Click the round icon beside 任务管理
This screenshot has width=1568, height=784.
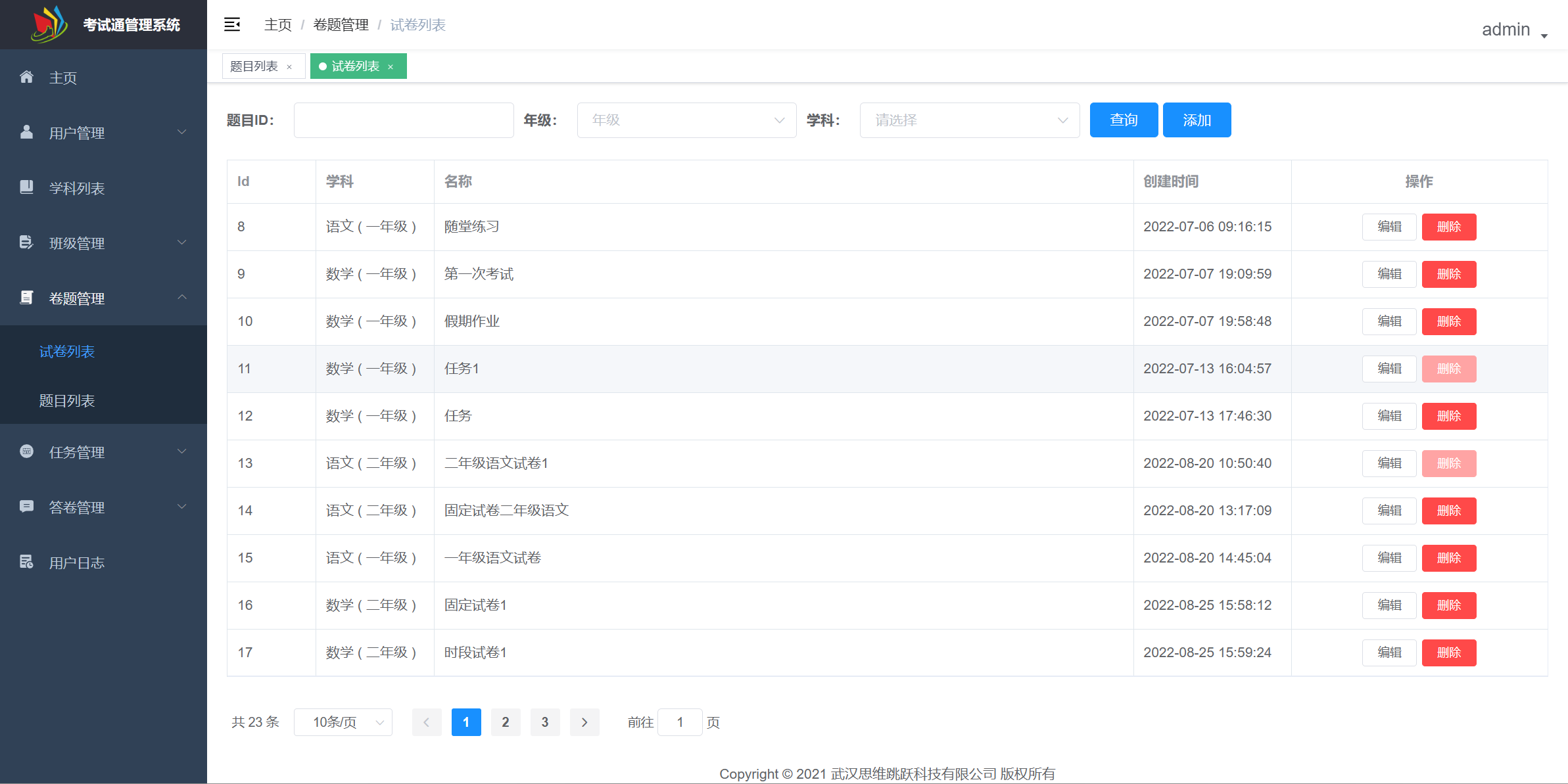pos(26,451)
